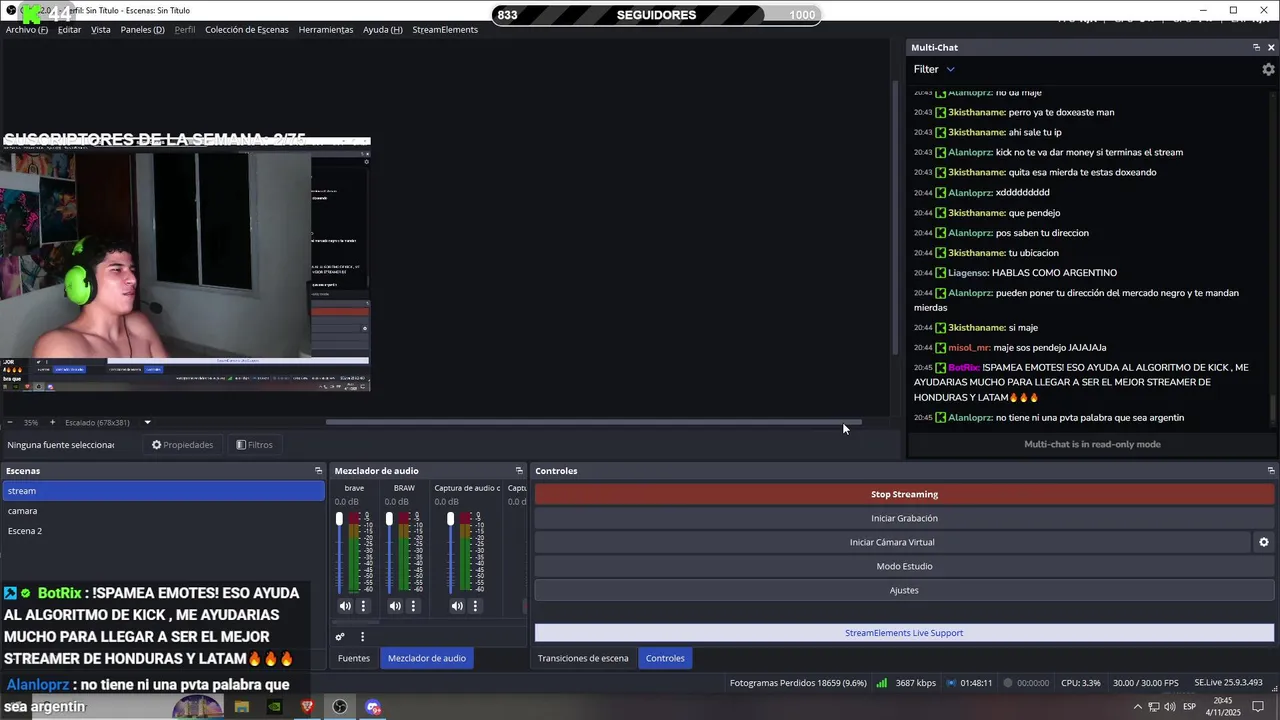The width and height of the screenshot is (1280, 720).
Task: Open options menu for BRAW audio source
Action: pyautogui.click(x=413, y=606)
